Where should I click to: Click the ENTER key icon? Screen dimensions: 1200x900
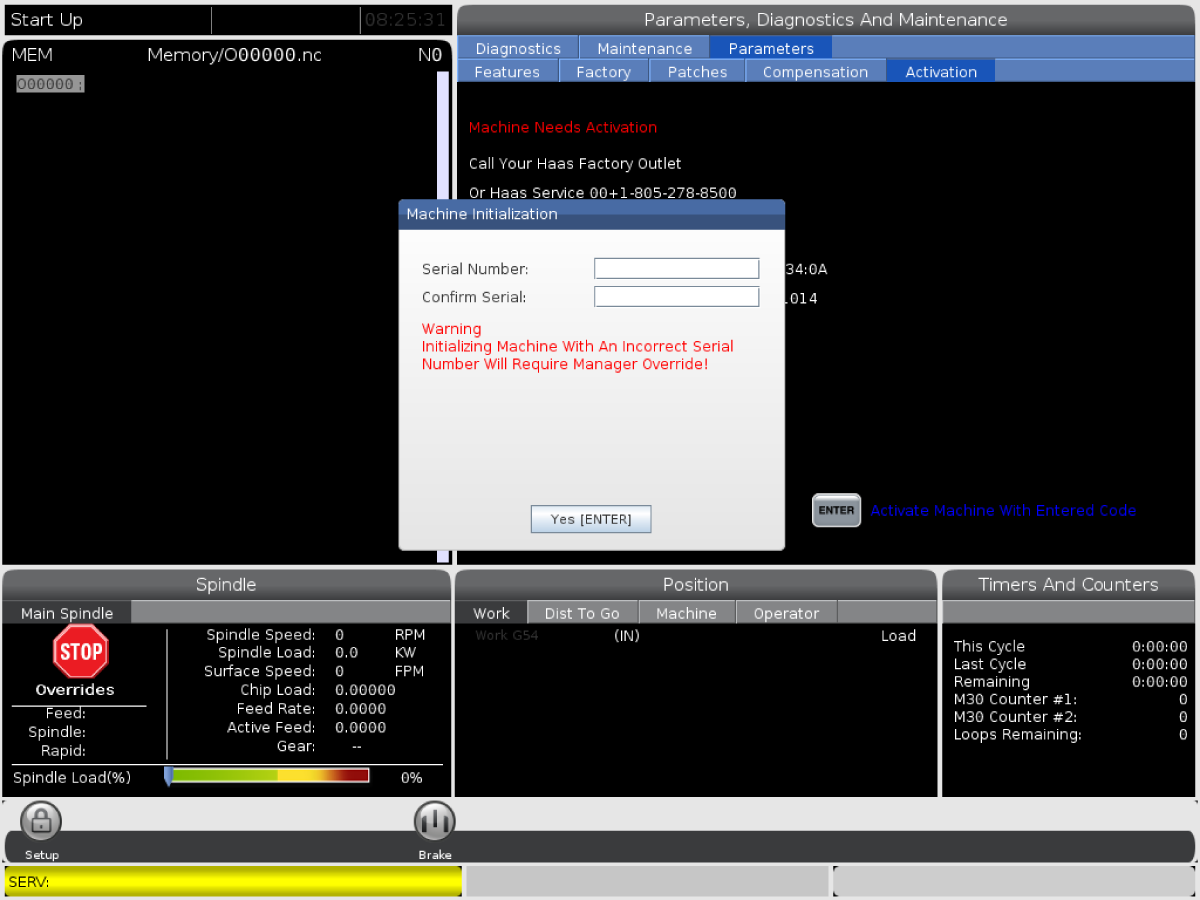tap(836, 510)
